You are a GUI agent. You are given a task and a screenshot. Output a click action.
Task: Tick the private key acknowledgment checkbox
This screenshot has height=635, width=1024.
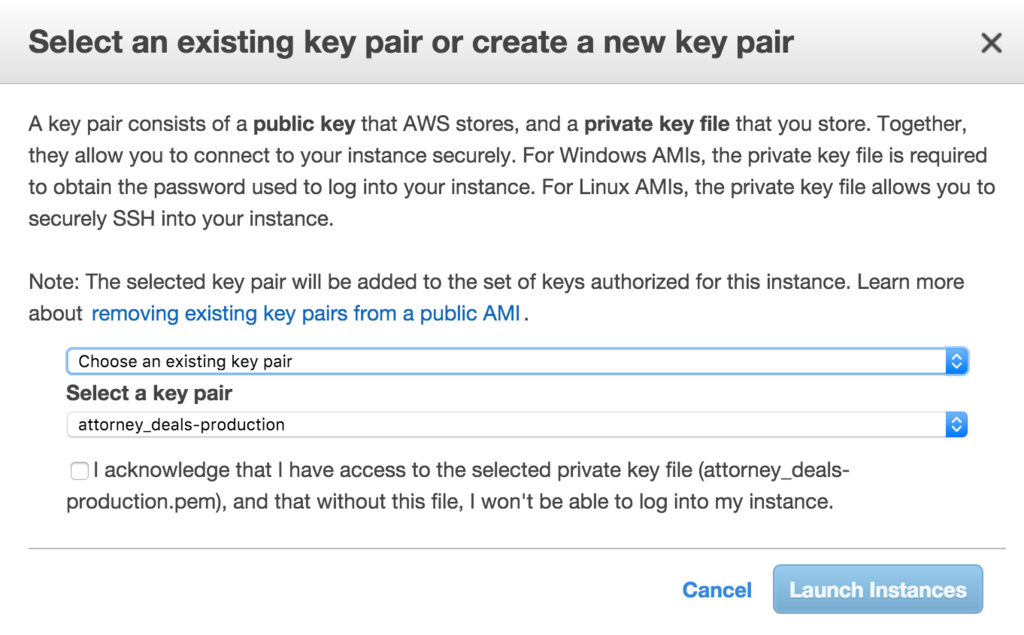coord(79,471)
